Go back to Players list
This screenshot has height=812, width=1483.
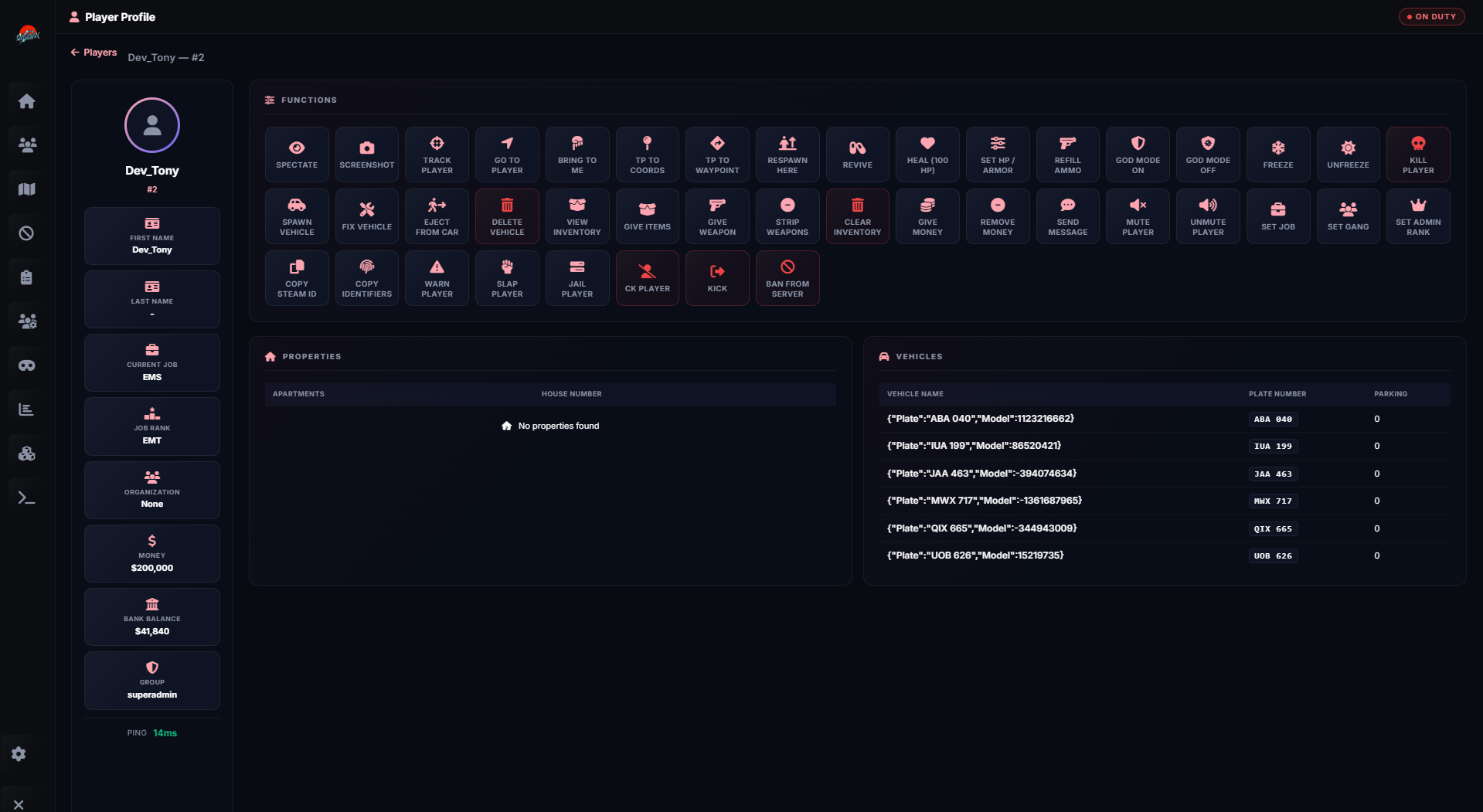[x=94, y=53]
